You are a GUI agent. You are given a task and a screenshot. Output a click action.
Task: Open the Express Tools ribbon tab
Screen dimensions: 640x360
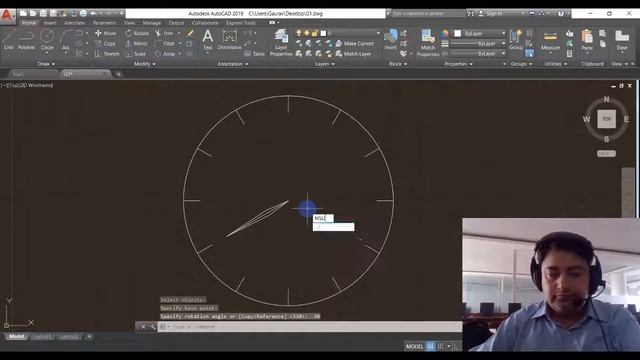(x=241, y=23)
